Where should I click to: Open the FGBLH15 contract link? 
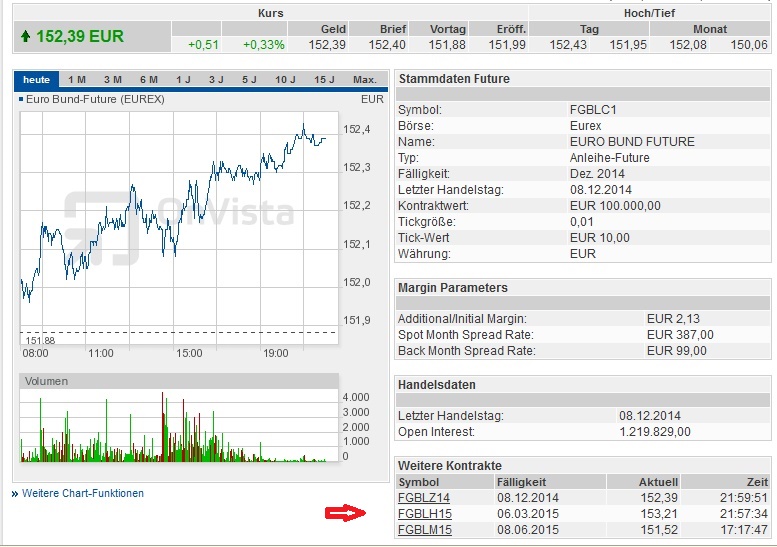coord(424,514)
